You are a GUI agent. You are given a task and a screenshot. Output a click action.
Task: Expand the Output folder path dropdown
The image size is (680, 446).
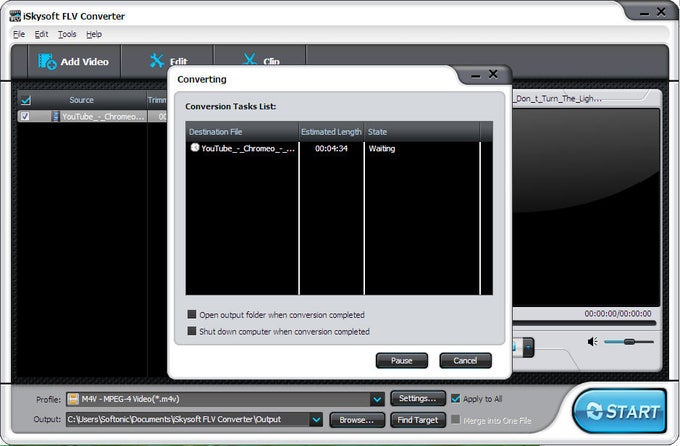pos(316,420)
